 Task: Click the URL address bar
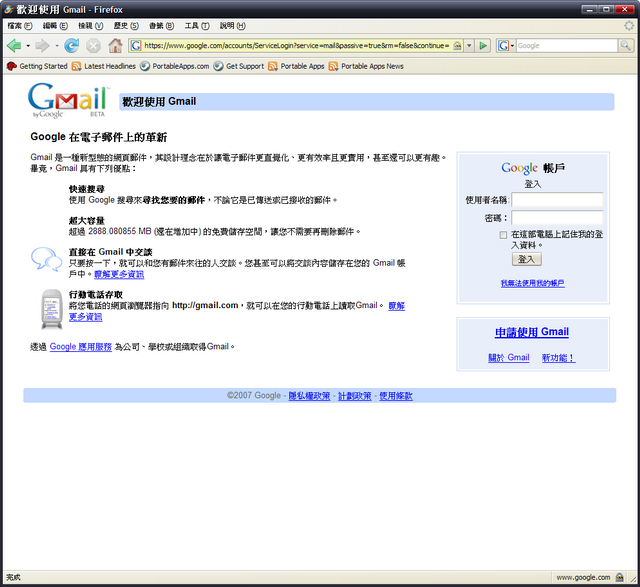297,45
